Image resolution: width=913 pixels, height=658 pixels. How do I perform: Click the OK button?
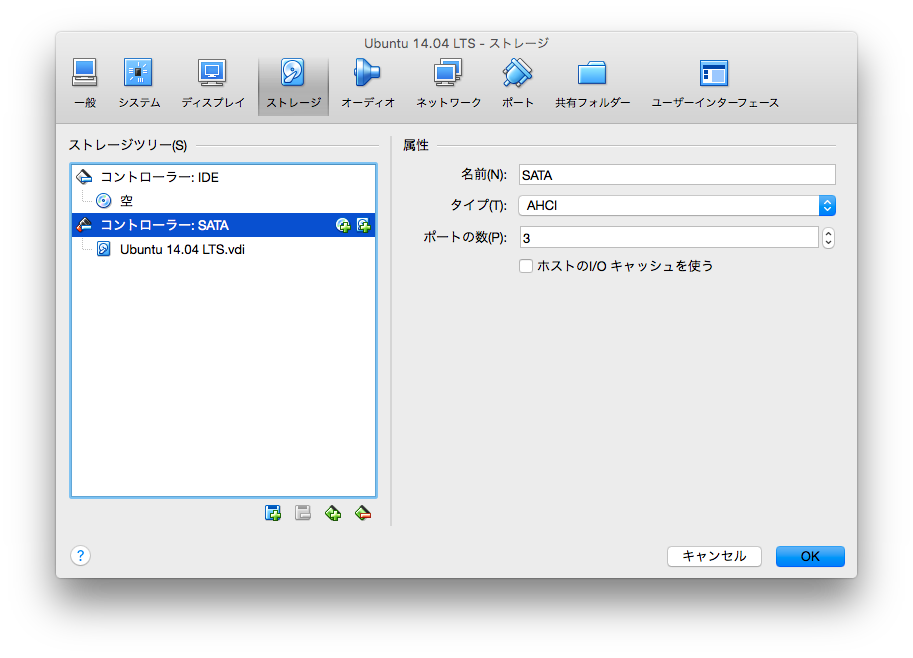pos(810,556)
